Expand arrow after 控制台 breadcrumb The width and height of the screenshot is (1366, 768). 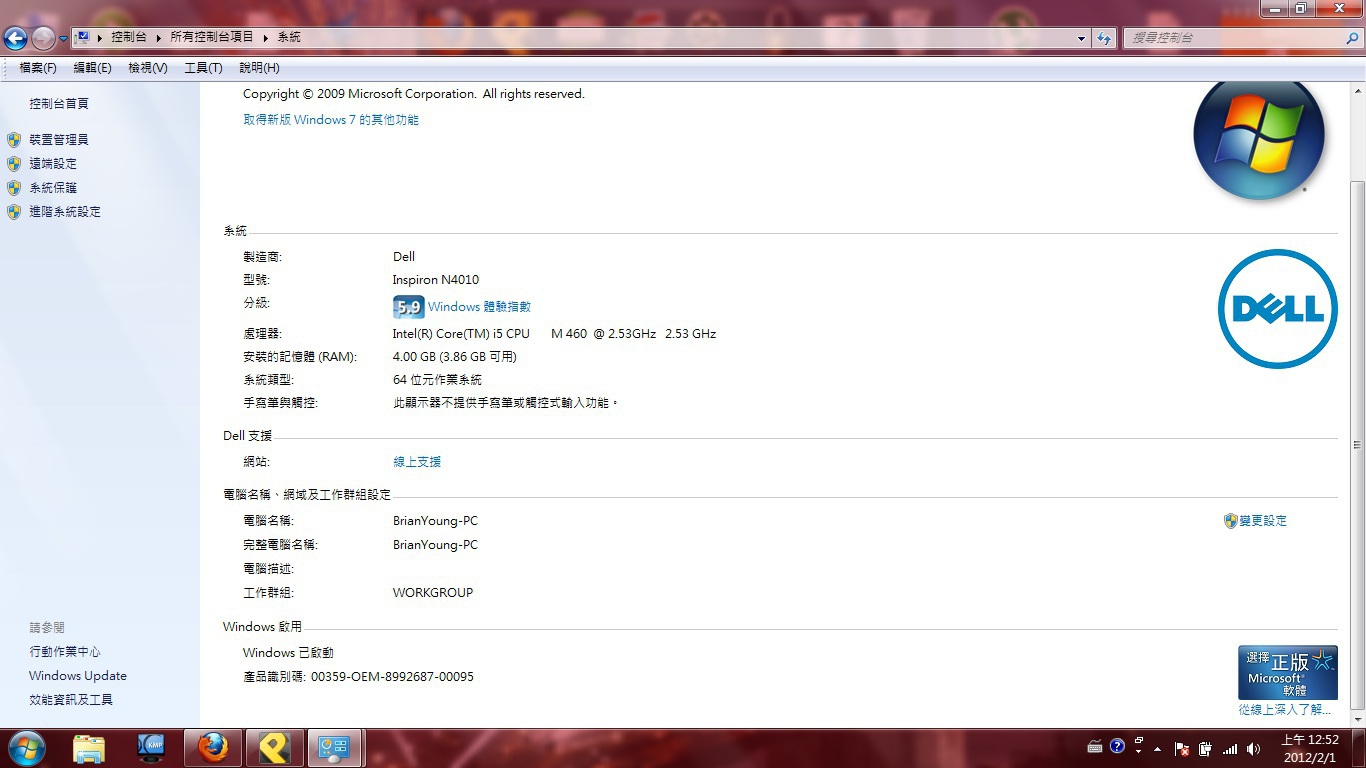coord(159,37)
